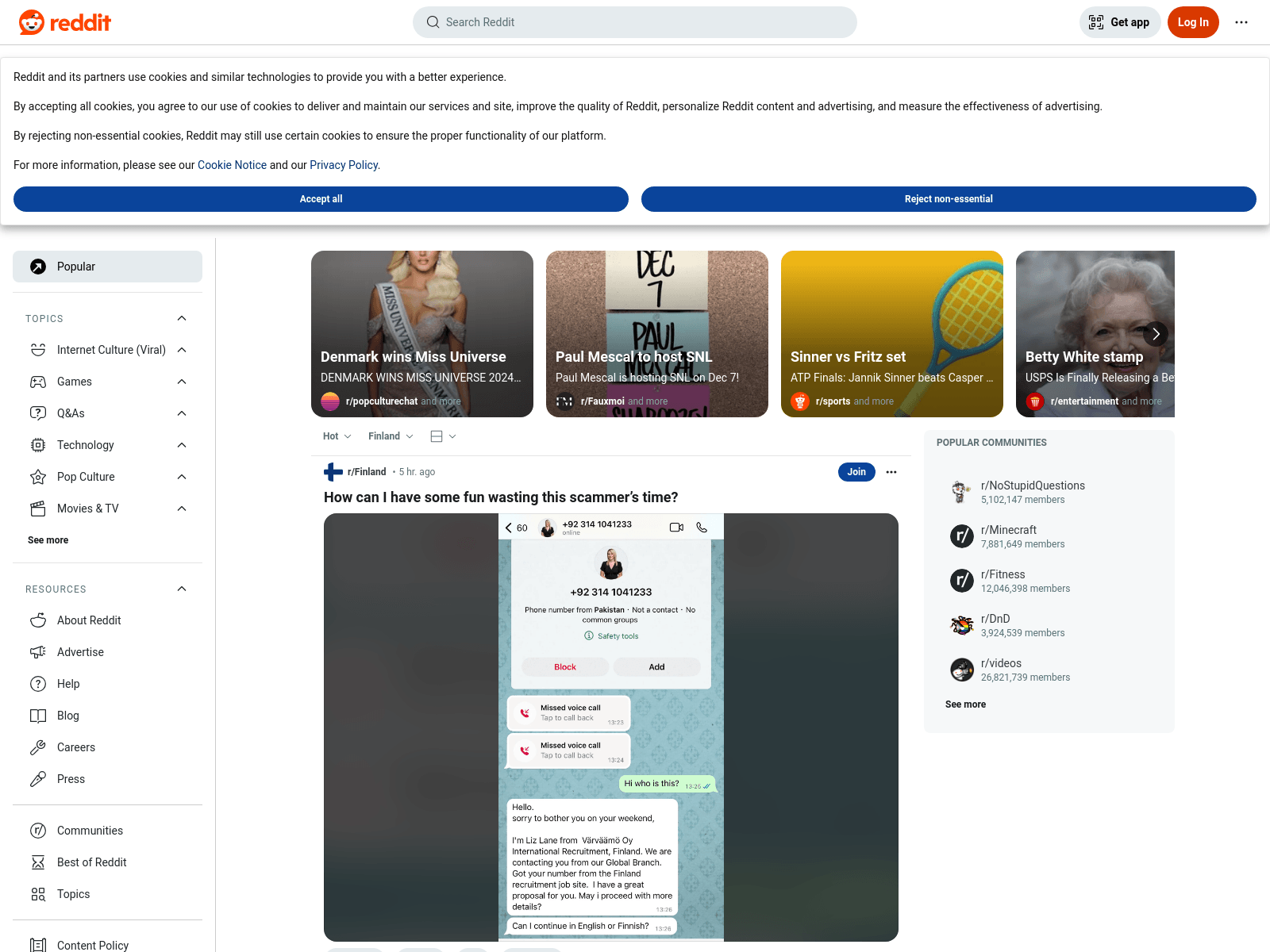Open r/Minecraft community link

(1009, 530)
